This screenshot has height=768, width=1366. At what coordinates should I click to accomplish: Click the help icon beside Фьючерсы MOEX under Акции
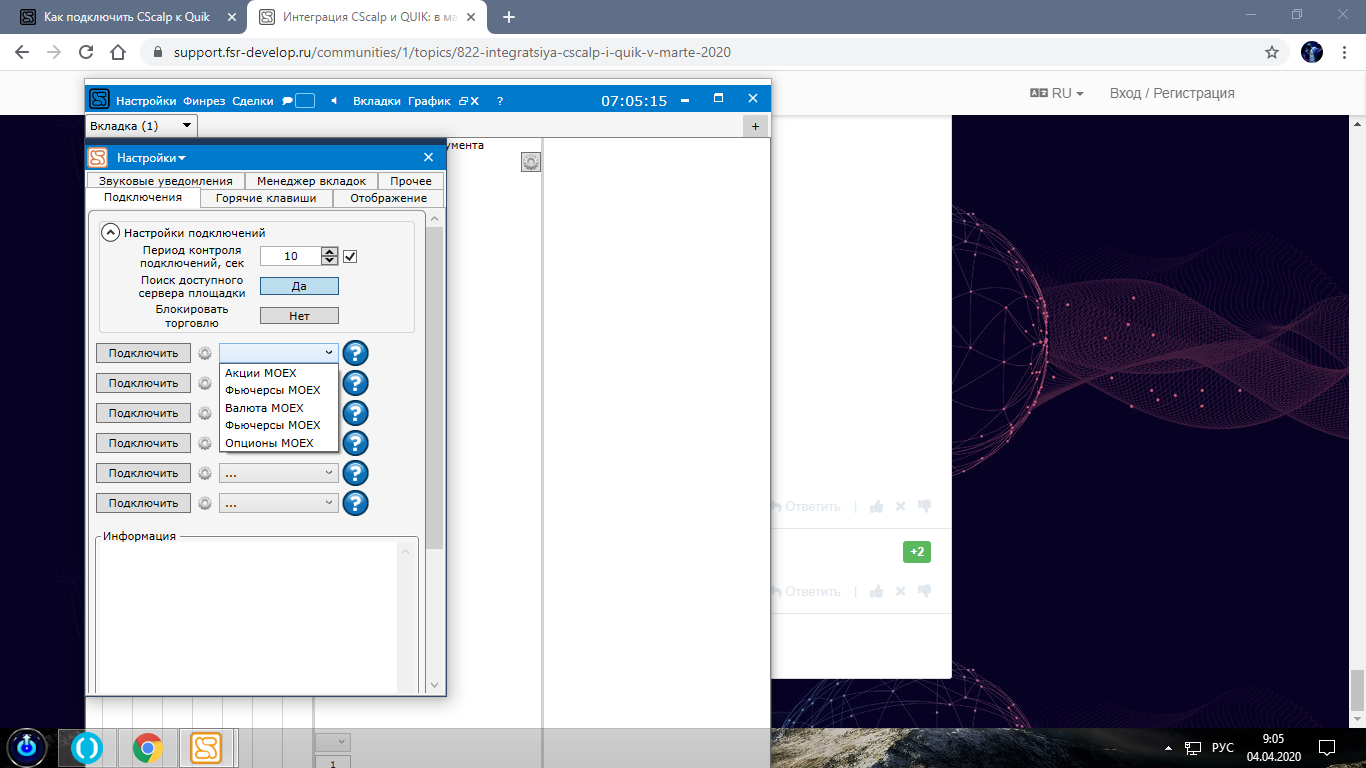pos(356,383)
